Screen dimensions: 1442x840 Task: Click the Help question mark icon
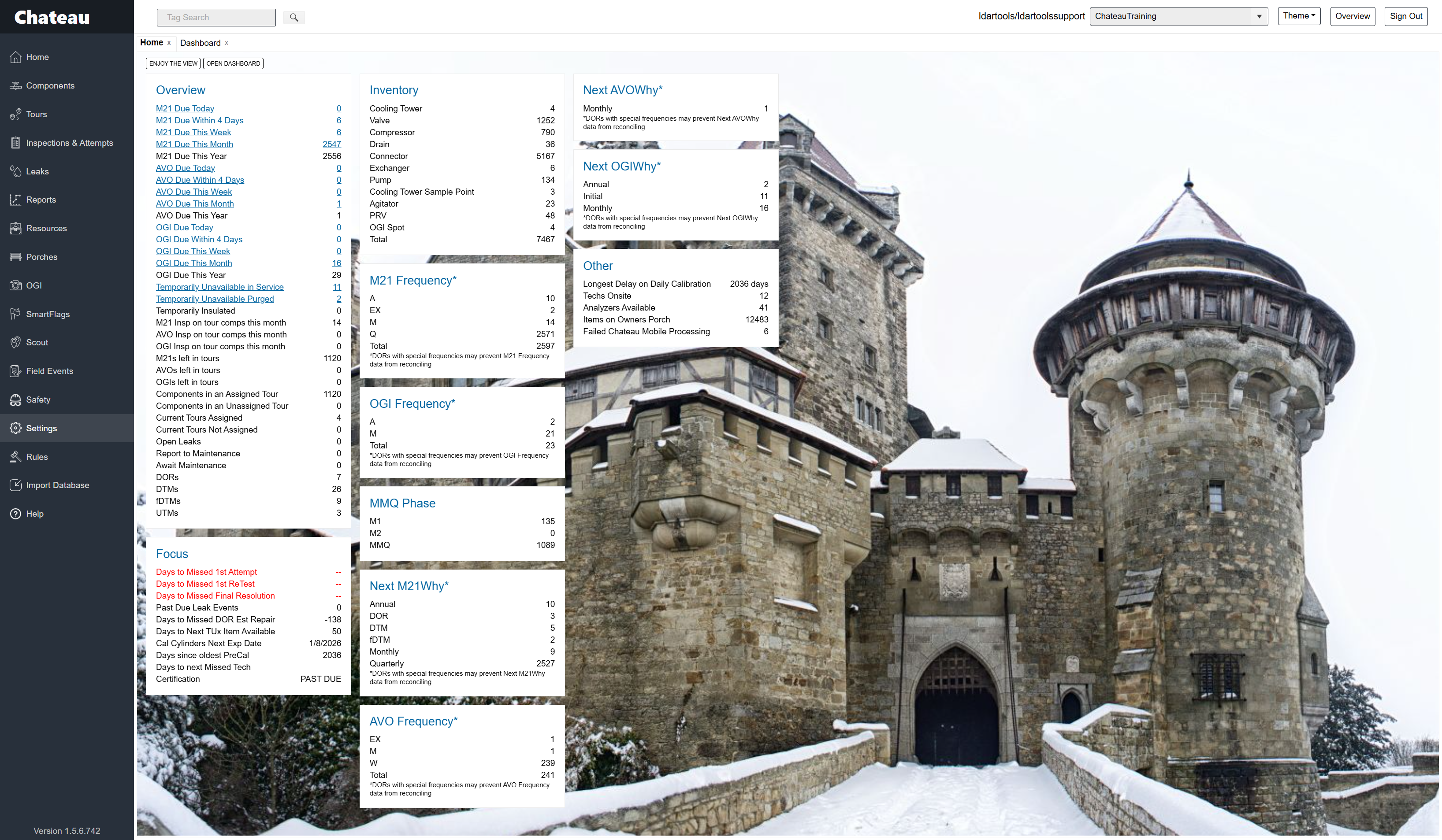click(x=15, y=514)
